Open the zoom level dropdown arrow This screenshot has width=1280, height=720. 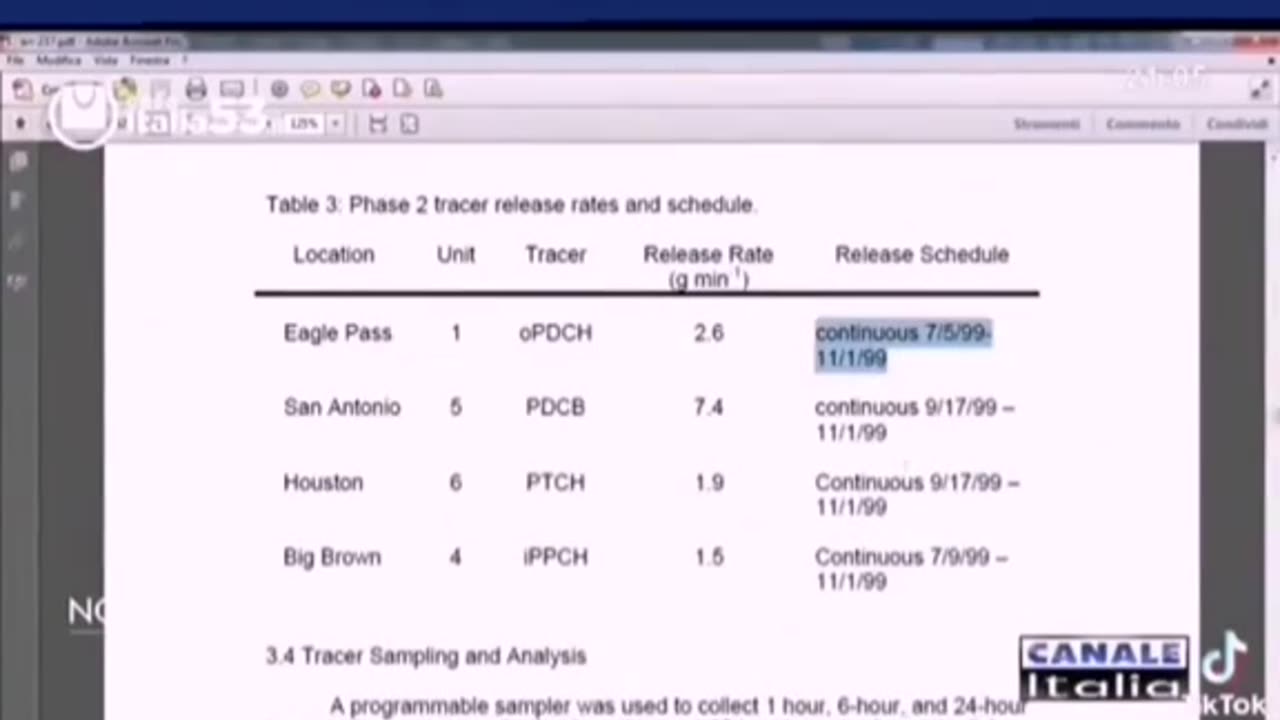click(335, 124)
